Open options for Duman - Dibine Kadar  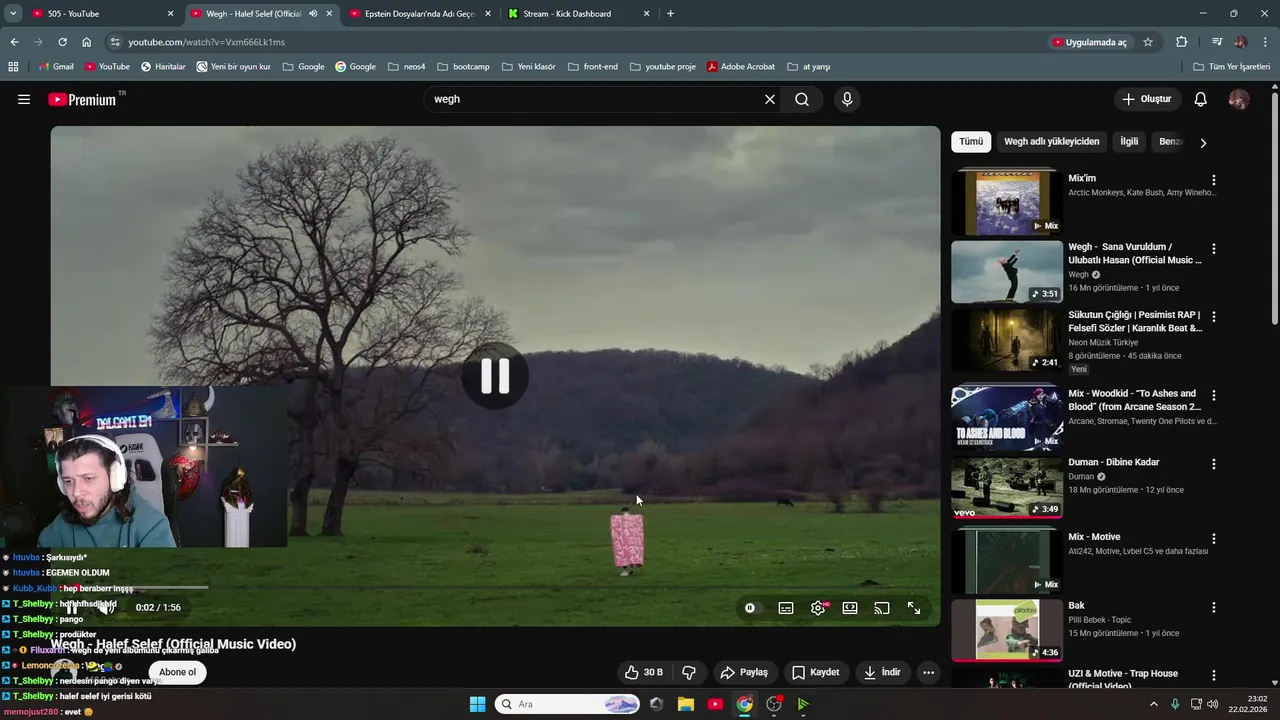(x=1214, y=464)
